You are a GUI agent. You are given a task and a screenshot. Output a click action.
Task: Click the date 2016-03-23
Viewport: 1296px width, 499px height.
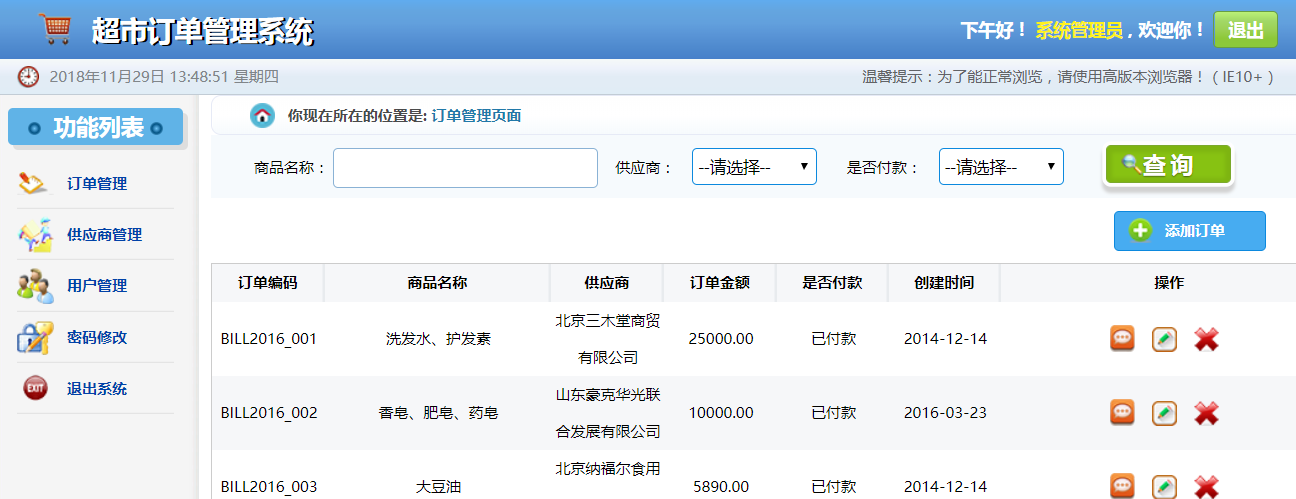[945, 413]
